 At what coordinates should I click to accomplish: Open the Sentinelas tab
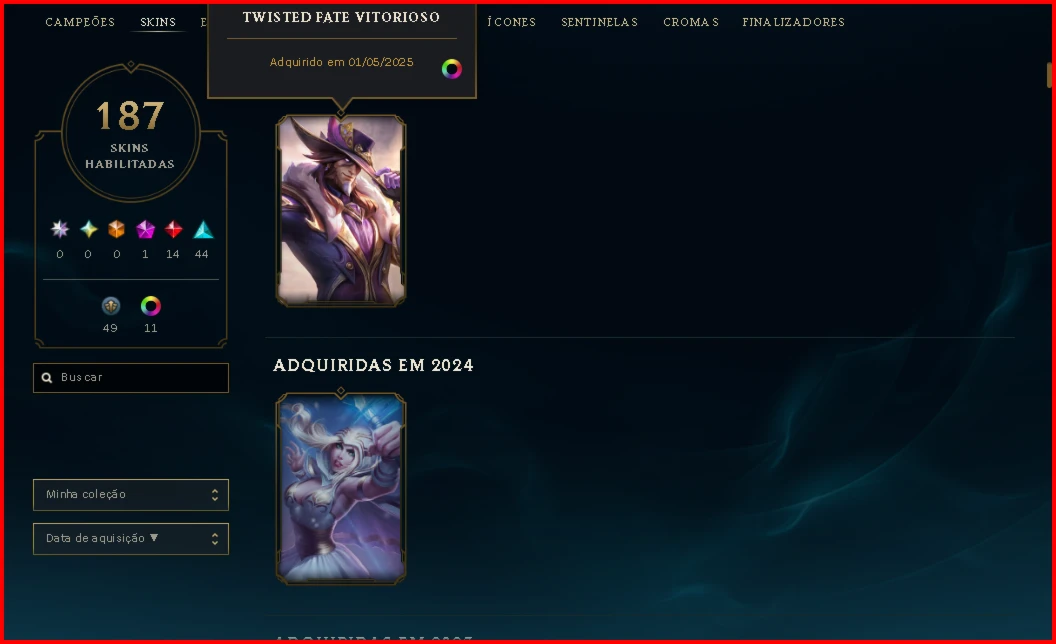click(599, 22)
